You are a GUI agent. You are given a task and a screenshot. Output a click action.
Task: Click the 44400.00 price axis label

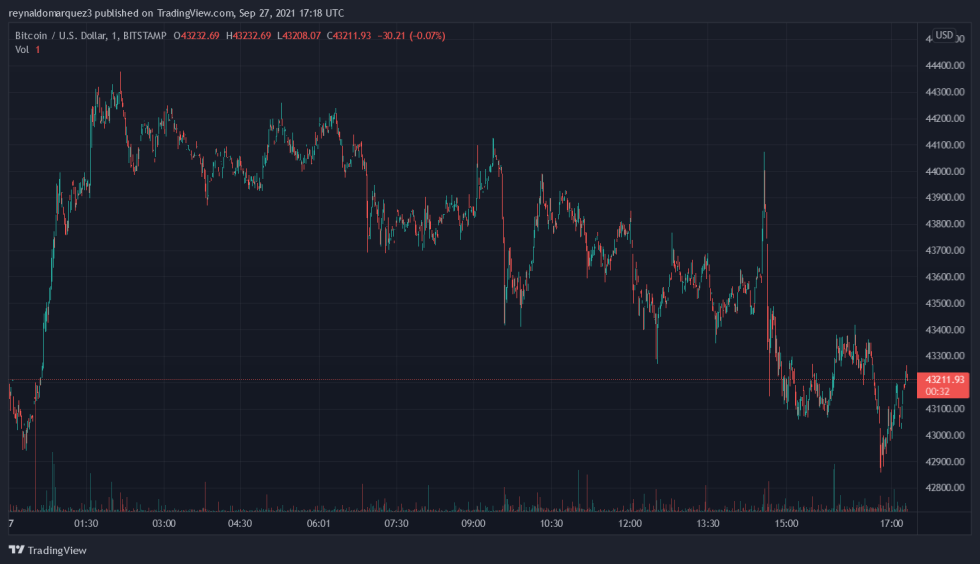click(x=946, y=66)
